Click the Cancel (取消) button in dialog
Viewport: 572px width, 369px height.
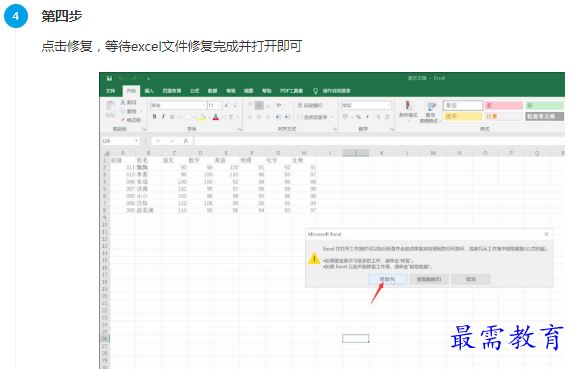point(471,279)
